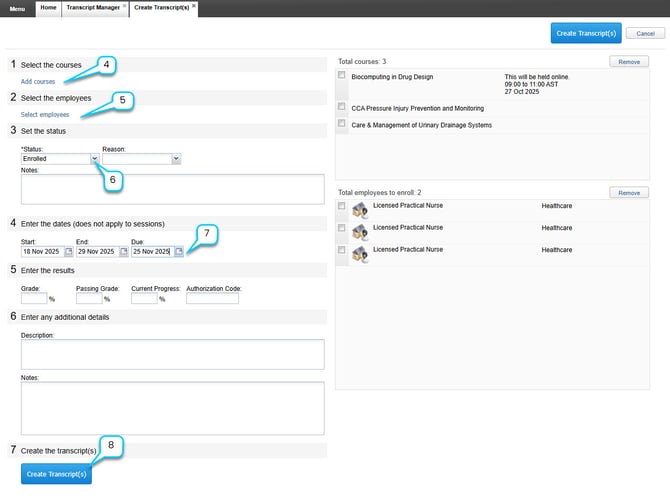Check the Biocomputing in Drug Design course
670x499 pixels.
click(x=342, y=76)
